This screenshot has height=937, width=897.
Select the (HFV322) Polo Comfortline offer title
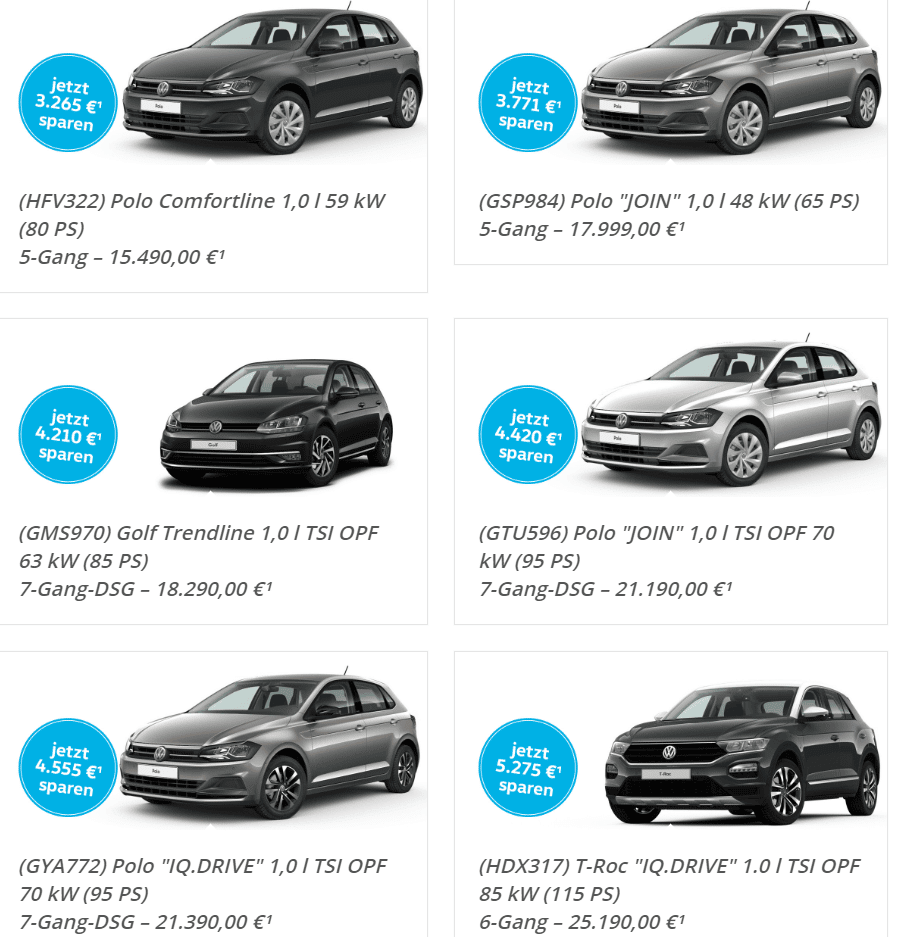(201, 215)
